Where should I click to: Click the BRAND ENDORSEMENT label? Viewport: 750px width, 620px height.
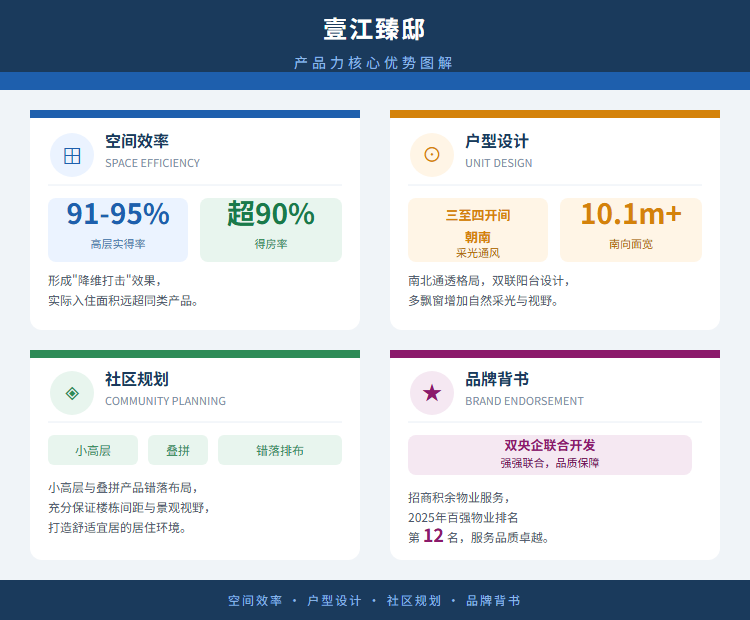point(525,401)
